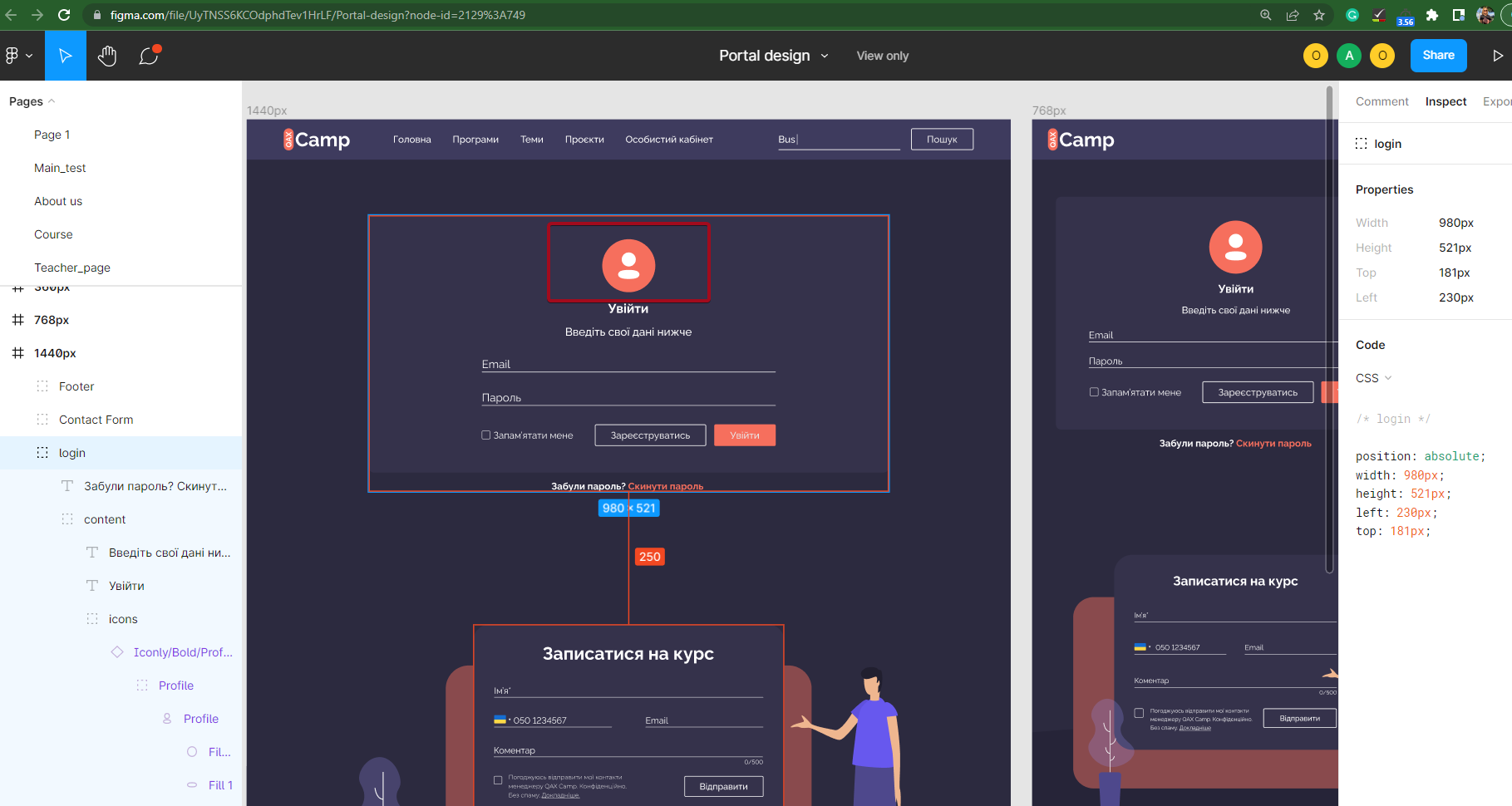Click the browser share icon in address bar

[1293, 15]
